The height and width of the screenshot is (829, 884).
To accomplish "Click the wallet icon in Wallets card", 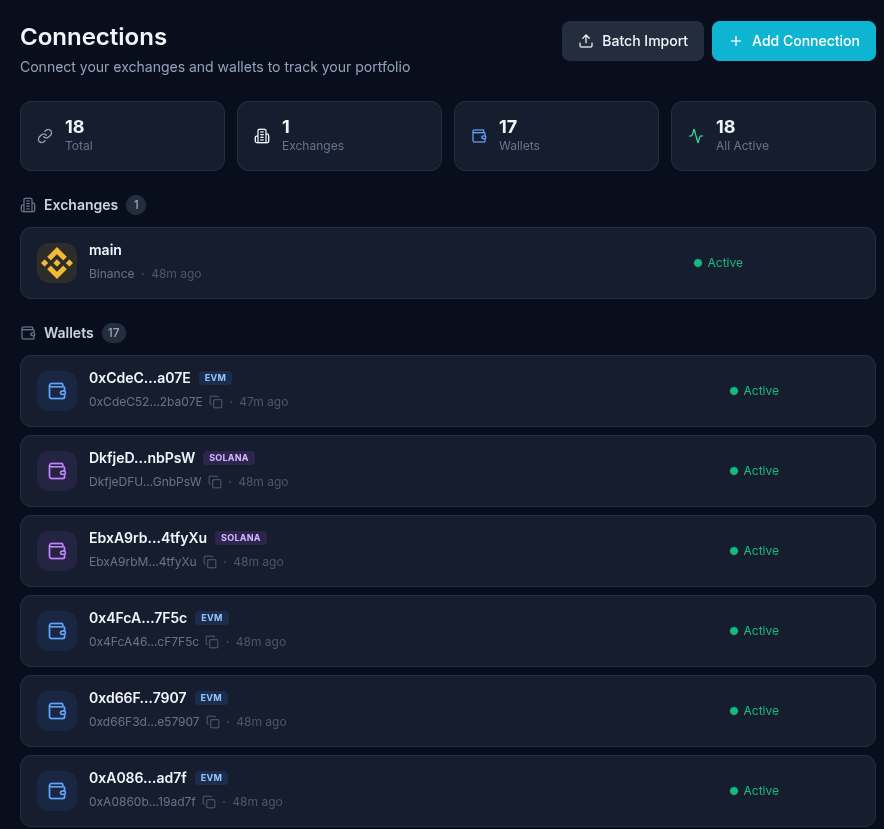I will 479,136.
